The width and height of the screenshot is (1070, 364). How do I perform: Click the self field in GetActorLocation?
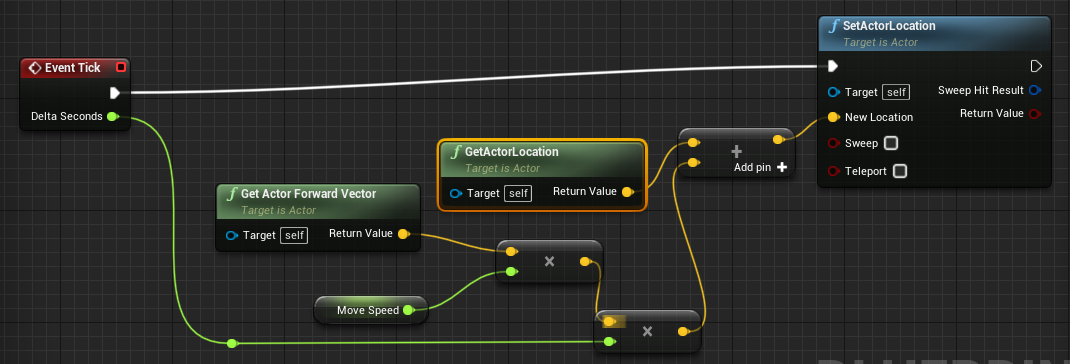pyautogui.click(x=518, y=193)
